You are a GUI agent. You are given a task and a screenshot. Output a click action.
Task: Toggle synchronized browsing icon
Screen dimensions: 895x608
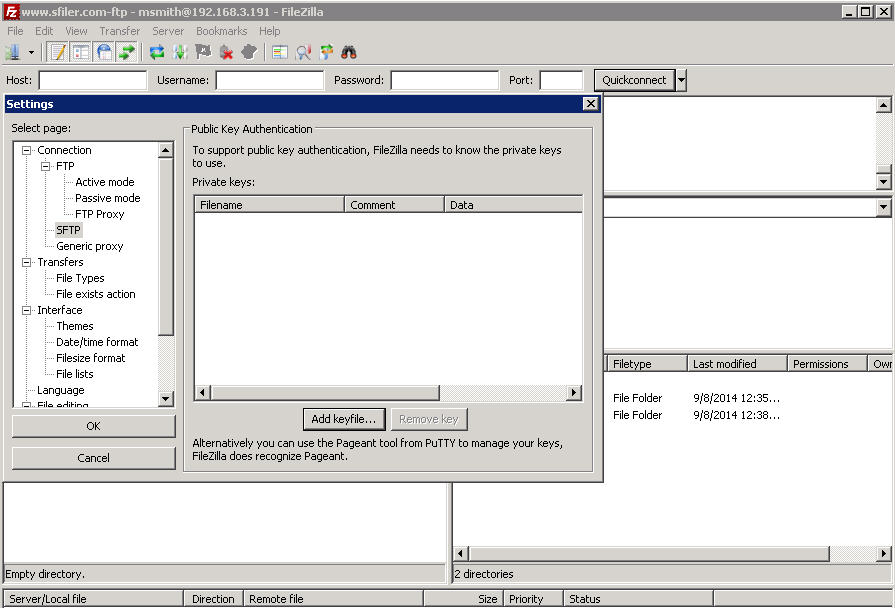coord(326,53)
